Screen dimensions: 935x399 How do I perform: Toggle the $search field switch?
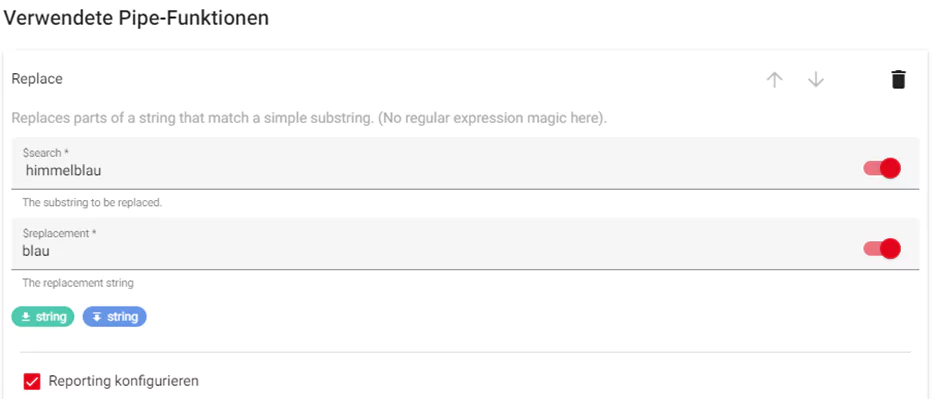pos(882,168)
